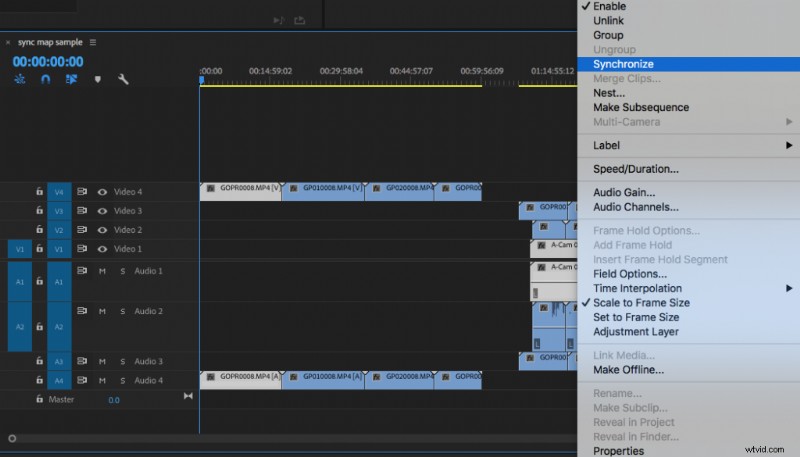Screen dimensions: 800x457
Task: Select A-Cam clip on Video 1 track
Action: point(554,249)
